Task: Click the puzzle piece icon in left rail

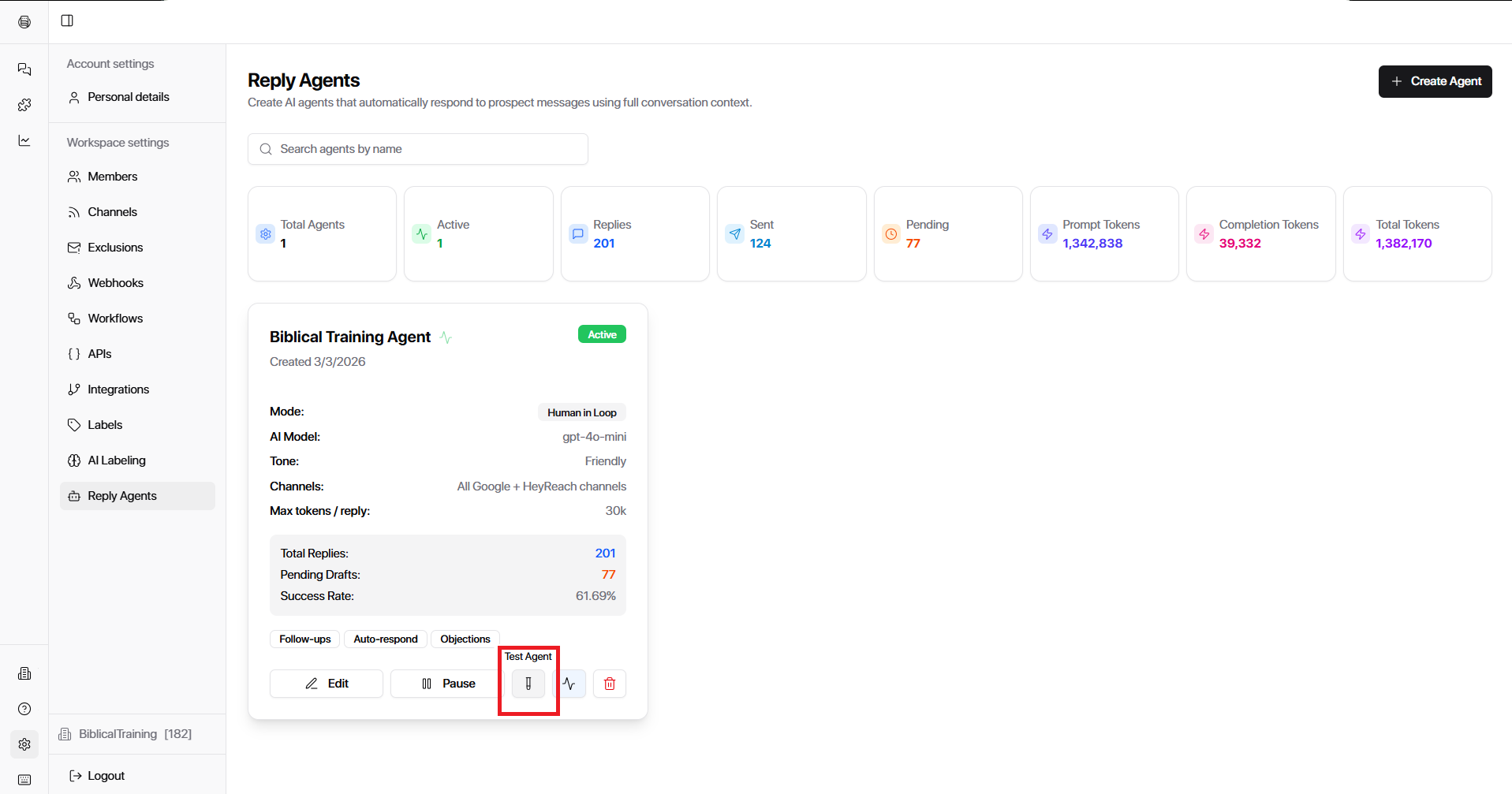Action: coord(24,105)
